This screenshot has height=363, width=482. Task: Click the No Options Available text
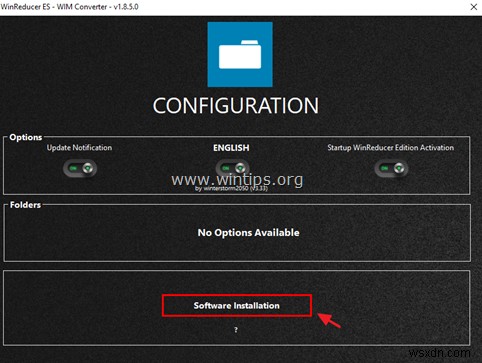[248, 232]
